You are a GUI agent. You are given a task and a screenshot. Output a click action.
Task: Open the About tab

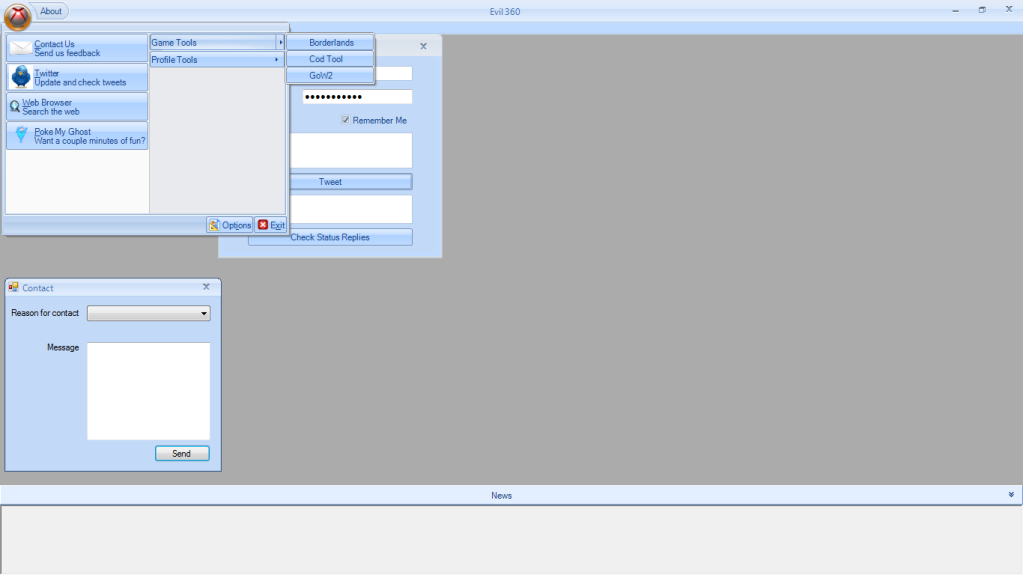pyautogui.click(x=50, y=11)
